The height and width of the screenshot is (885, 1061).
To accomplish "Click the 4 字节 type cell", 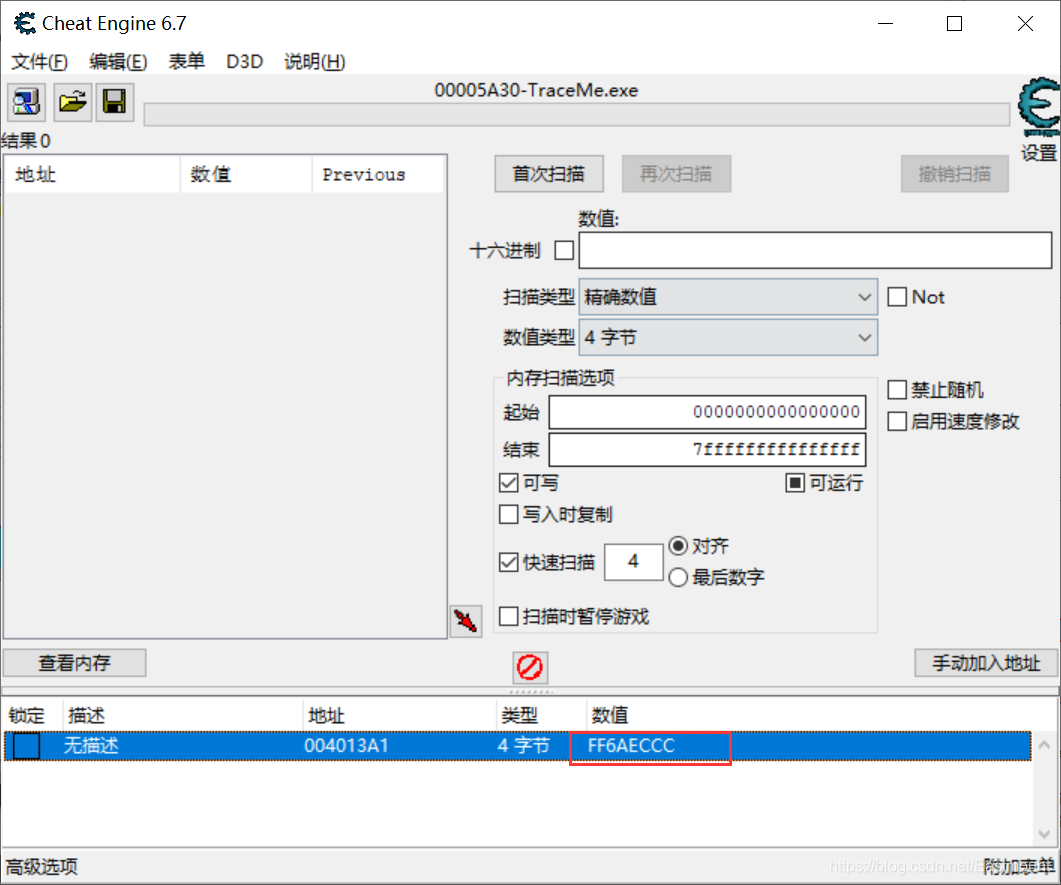I will coord(523,746).
